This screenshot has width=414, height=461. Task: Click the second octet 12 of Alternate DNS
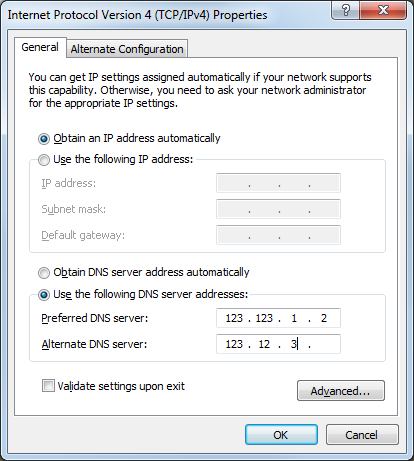(264, 344)
